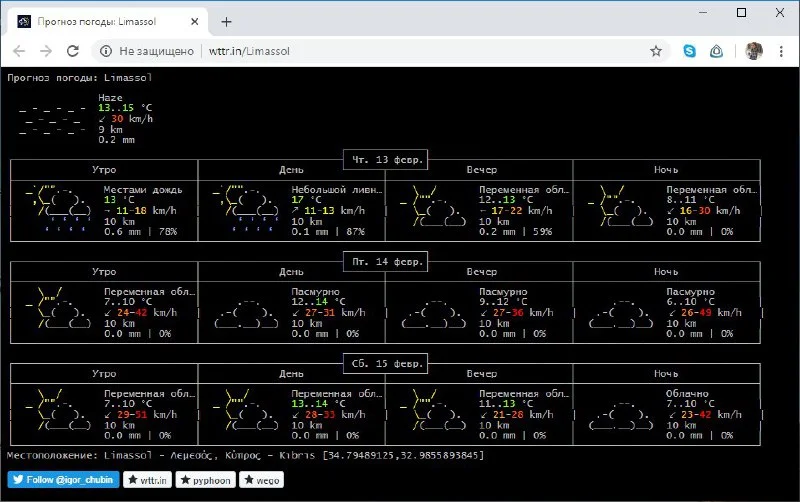Click the browser forward arrow
This screenshot has height=502, width=800.
[x=46, y=51]
